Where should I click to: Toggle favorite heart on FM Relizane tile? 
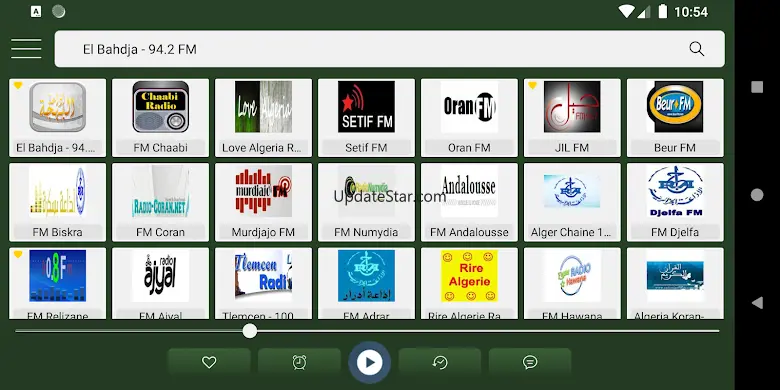coord(18,255)
